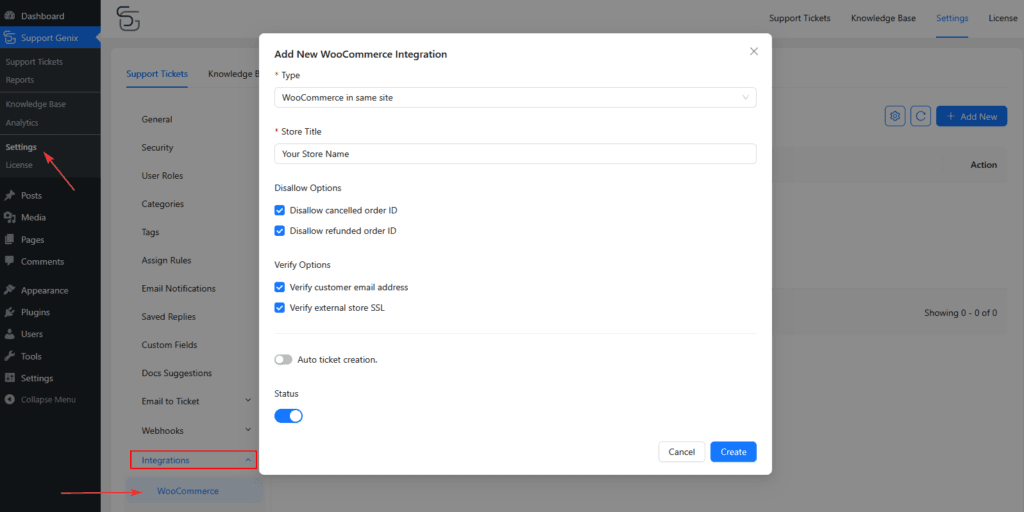Open Reports in WordPress submenu
The image size is (1024, 512).
tap(20, 80)
